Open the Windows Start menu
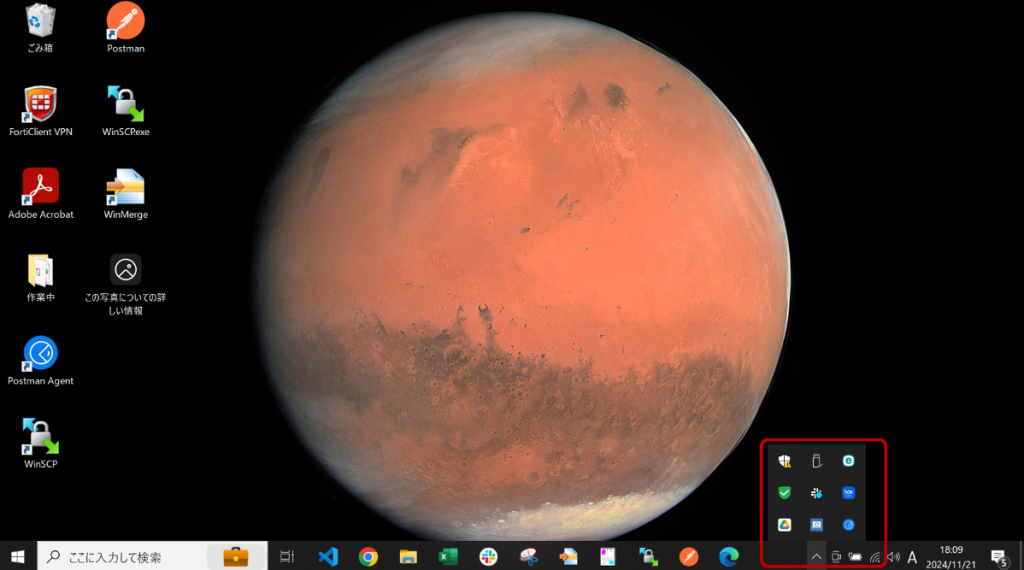The width and height of the screenshot is (1024, 570). [x=18, y=557]
